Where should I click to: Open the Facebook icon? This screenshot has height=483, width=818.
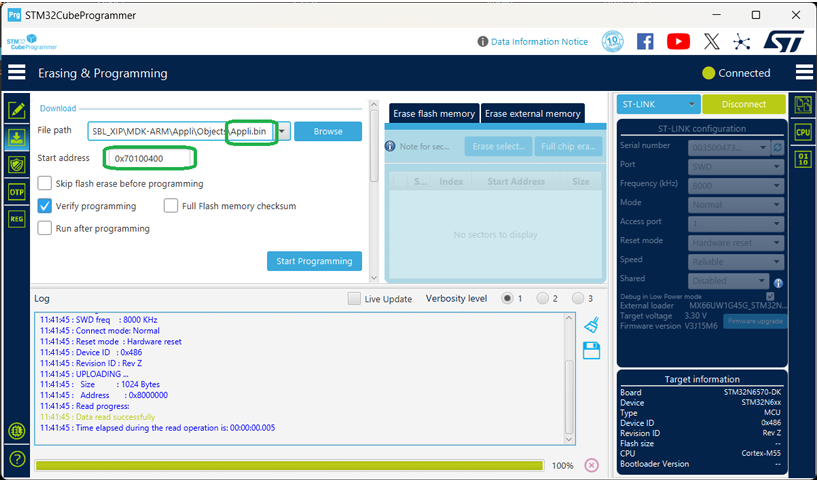tap(645, 41)
